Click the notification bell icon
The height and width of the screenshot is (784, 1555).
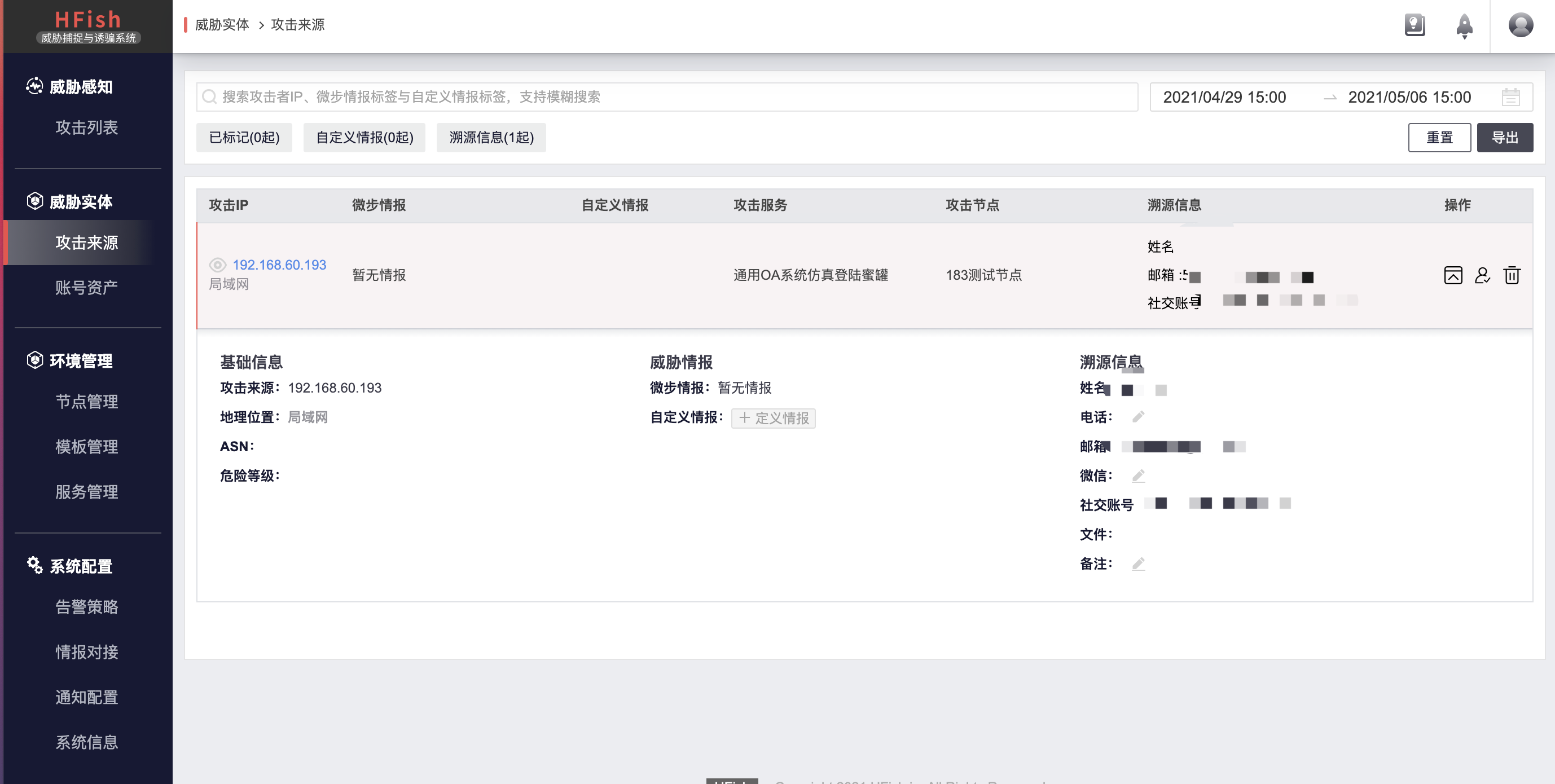(x=1464, y=25)
